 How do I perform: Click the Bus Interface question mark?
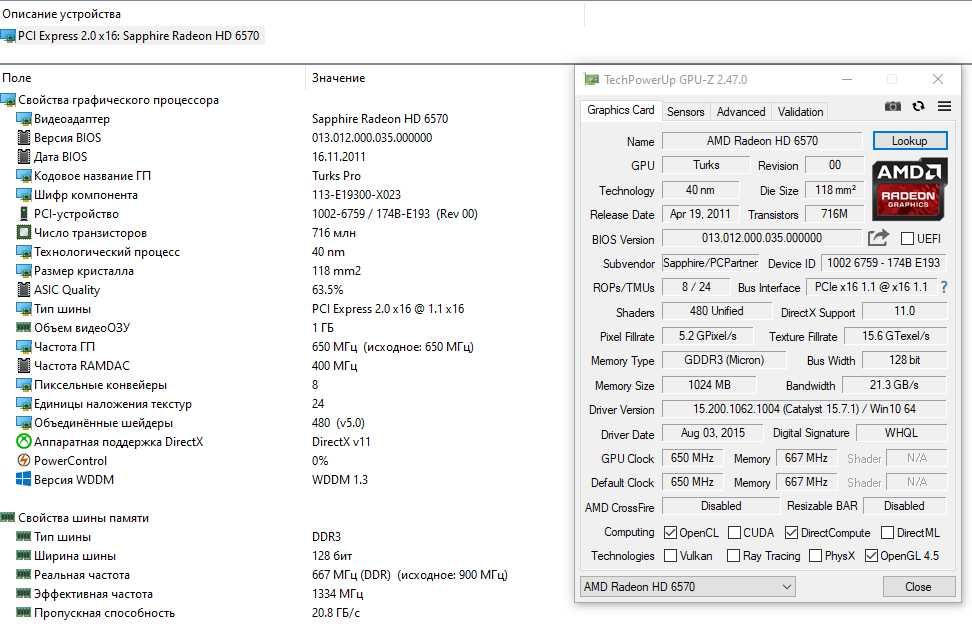pyautogui.click(x=944, y=287)
